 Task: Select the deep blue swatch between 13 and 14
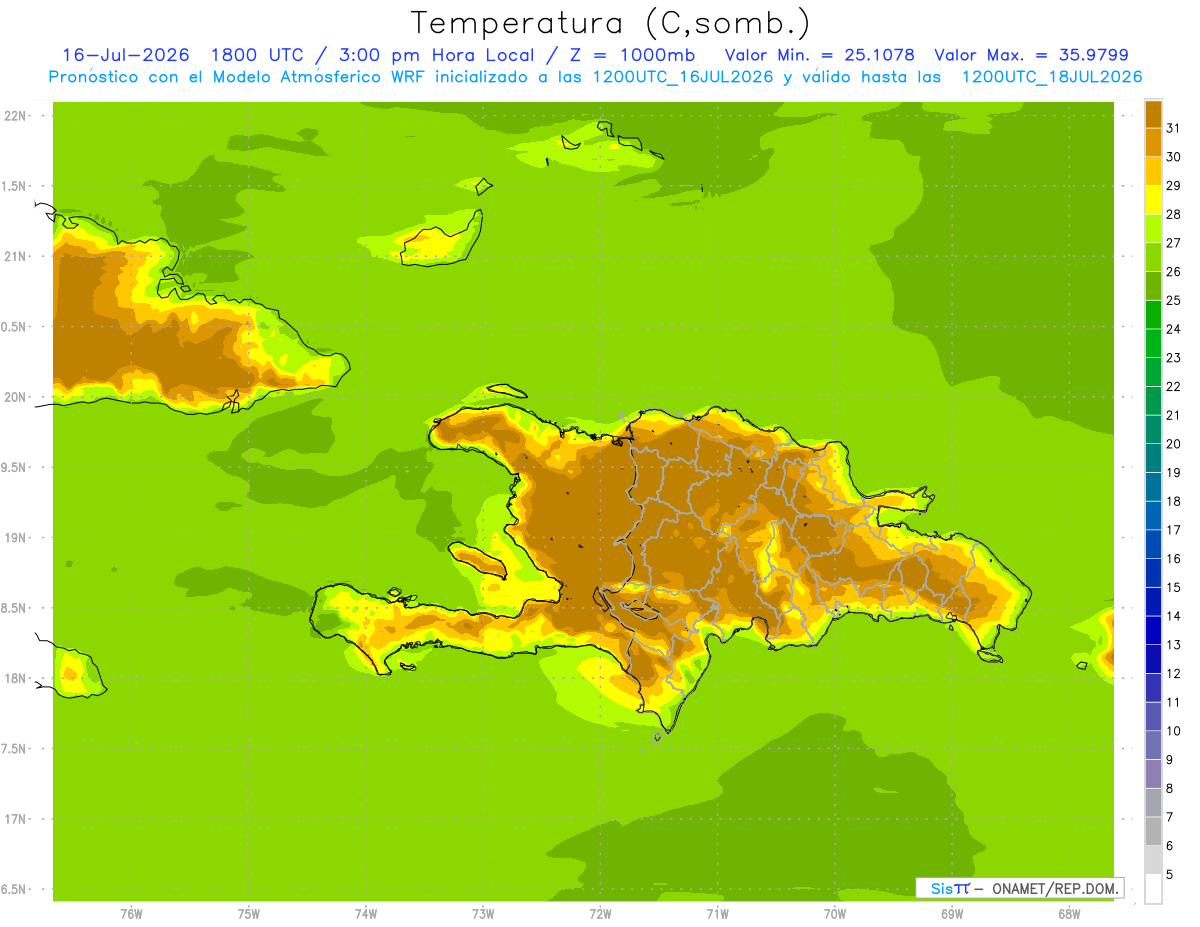click(x=1153, y=630)
